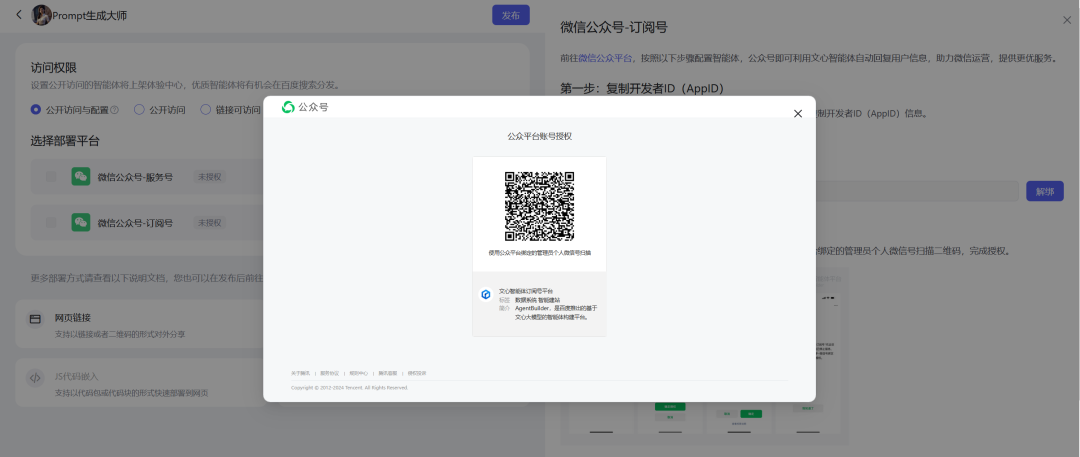Click the 网页链接 window icon

tap(34, 319)
